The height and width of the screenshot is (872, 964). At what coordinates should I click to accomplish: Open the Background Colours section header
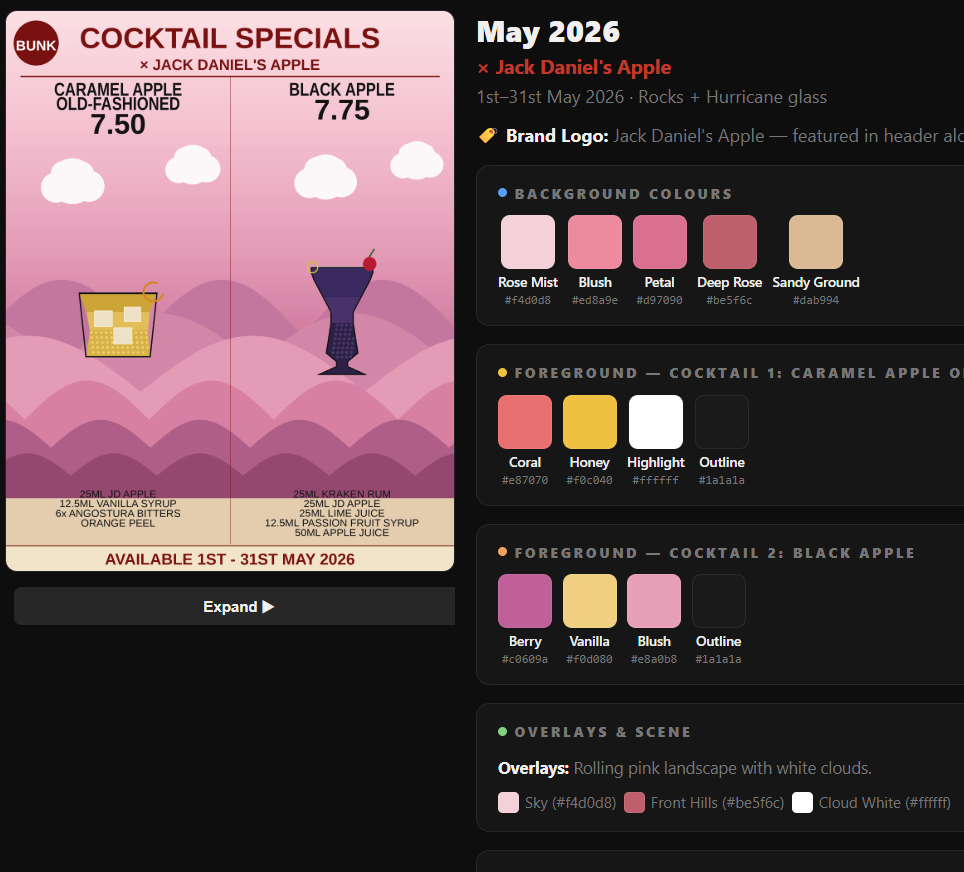pyautogui.click(x=623, y=194)
